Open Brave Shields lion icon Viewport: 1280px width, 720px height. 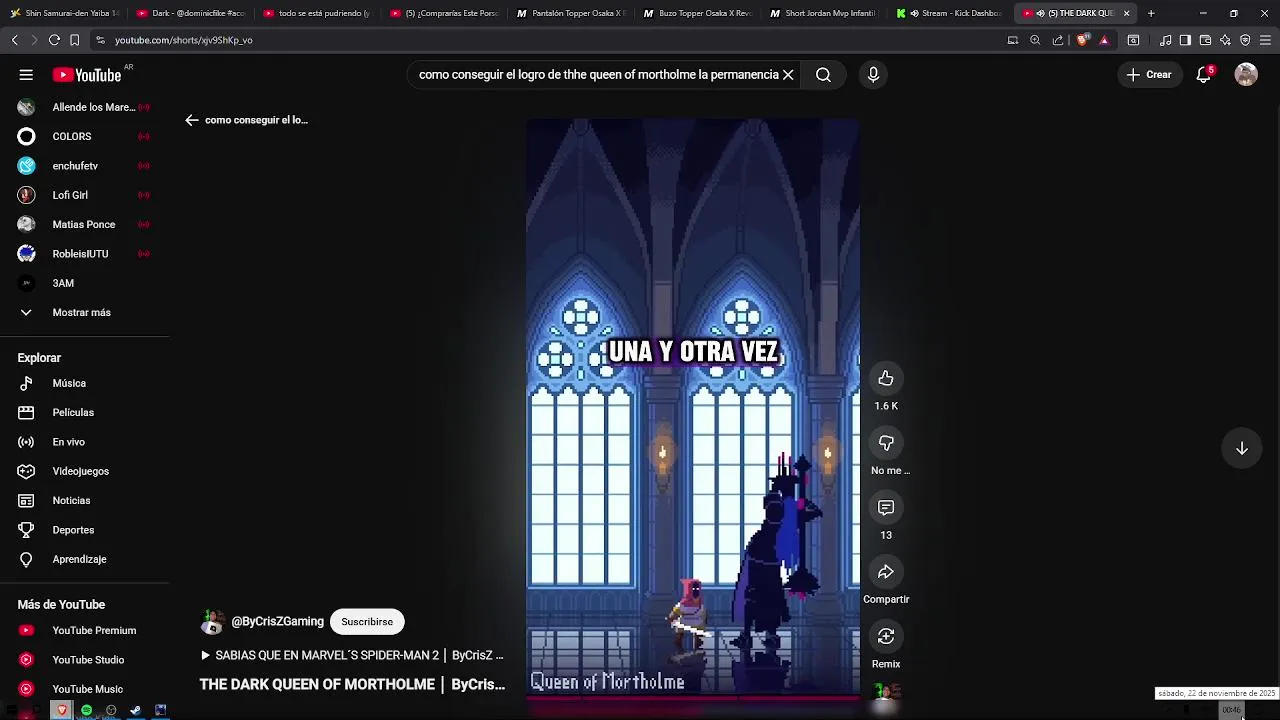[1083, 40]
